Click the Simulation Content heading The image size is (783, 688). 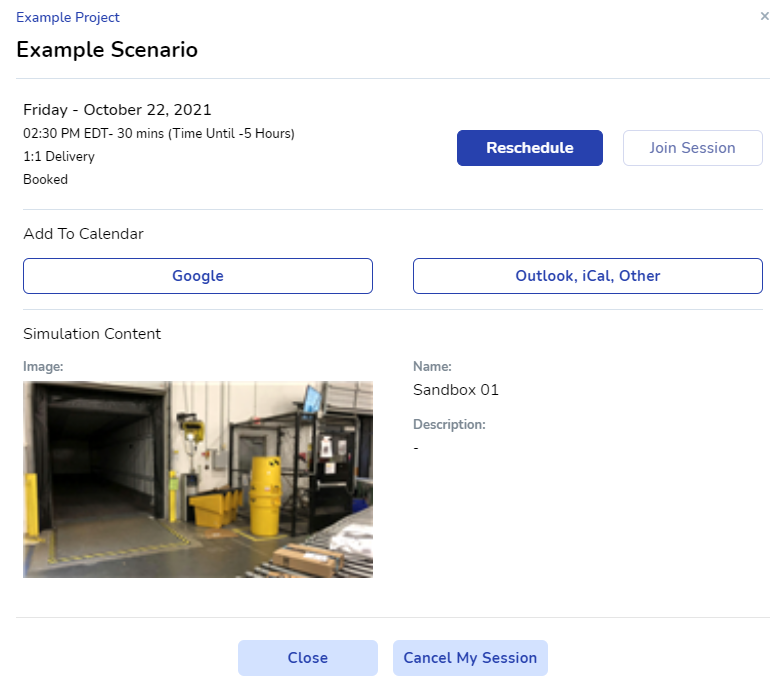(x=92, y=334)
